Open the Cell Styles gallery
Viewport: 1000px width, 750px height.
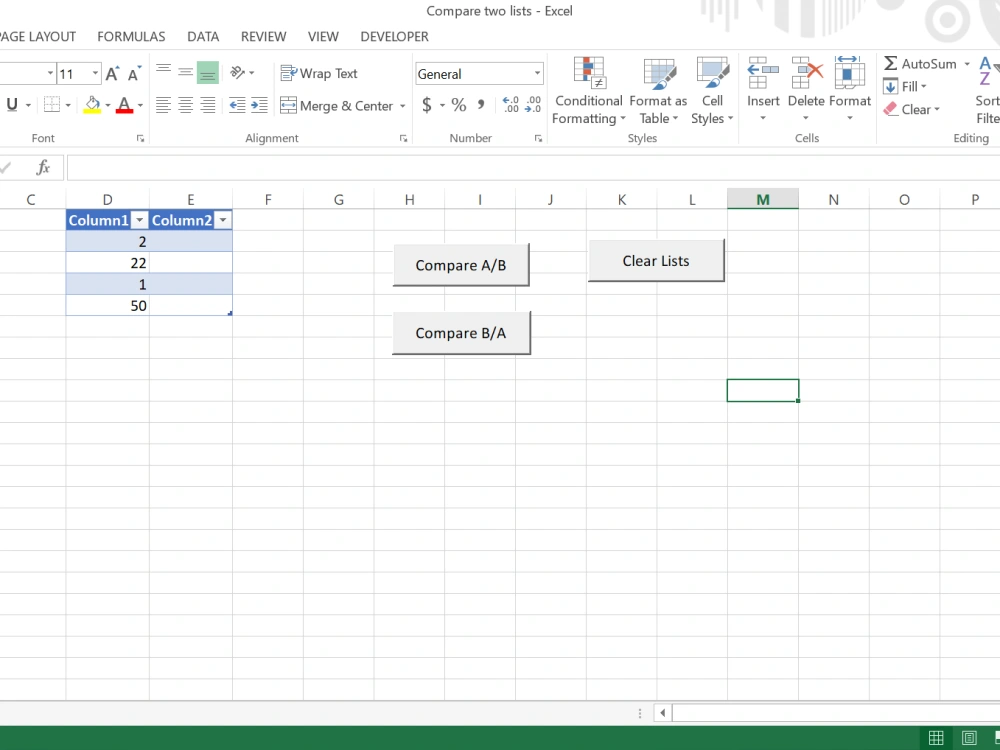coord(712,90)
